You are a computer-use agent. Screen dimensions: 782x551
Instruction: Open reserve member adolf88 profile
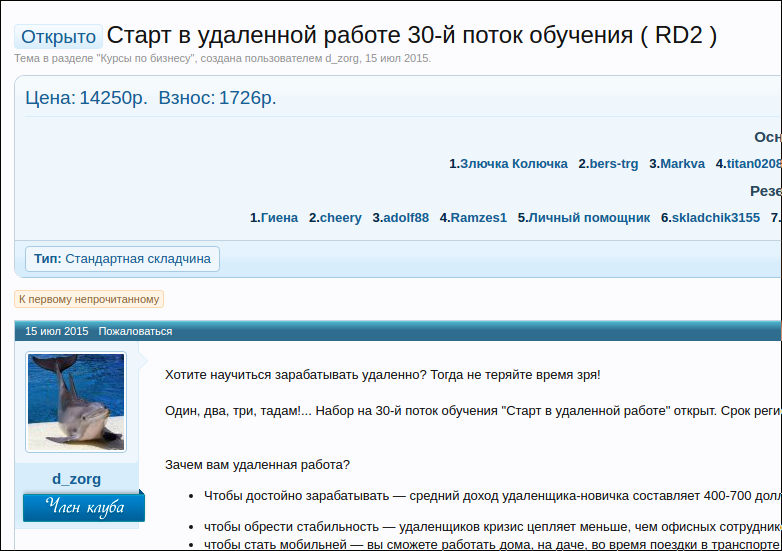(406, 217)
